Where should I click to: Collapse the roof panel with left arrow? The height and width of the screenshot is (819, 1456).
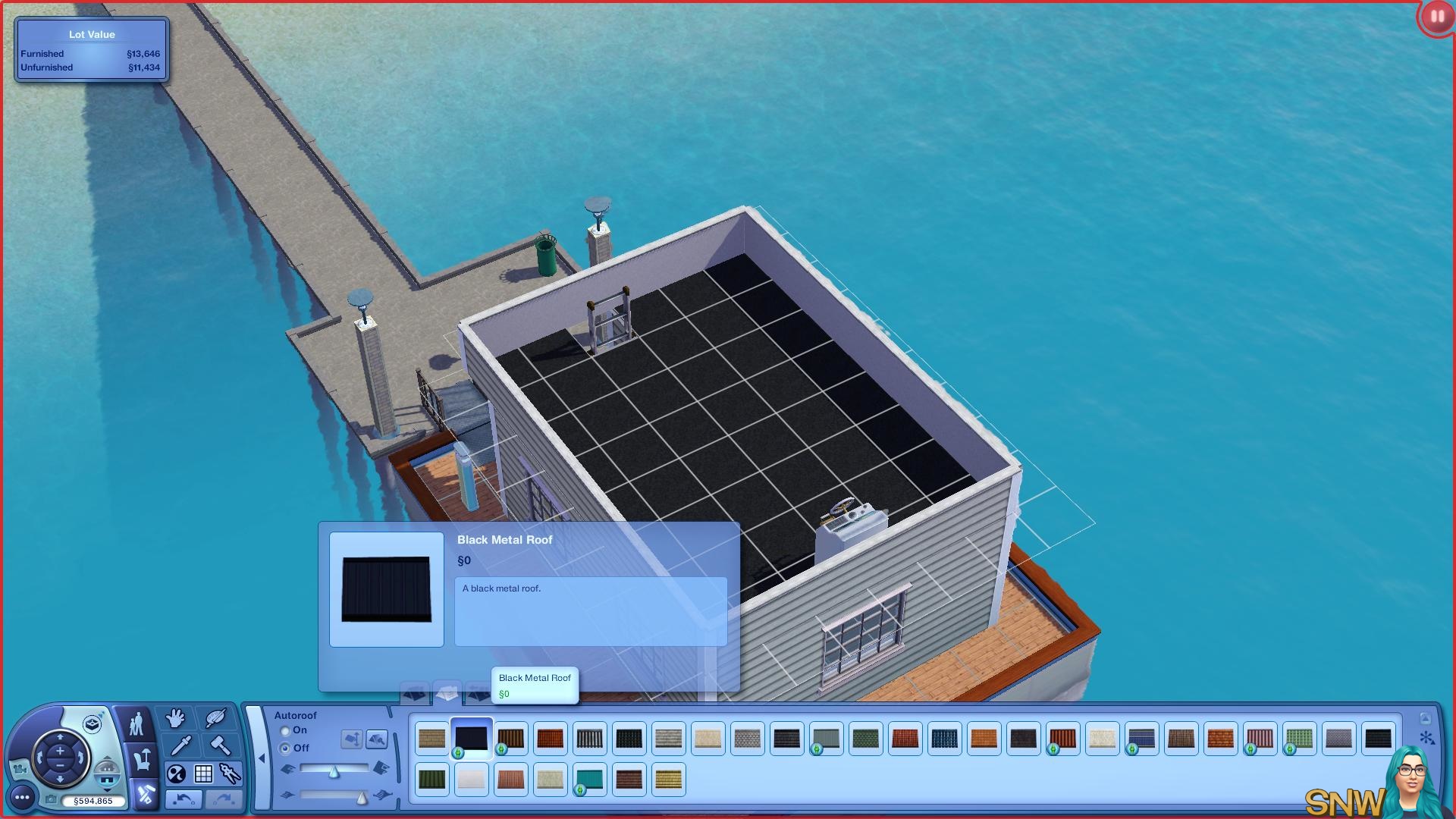pyautogui.click(x=262, y=758)
